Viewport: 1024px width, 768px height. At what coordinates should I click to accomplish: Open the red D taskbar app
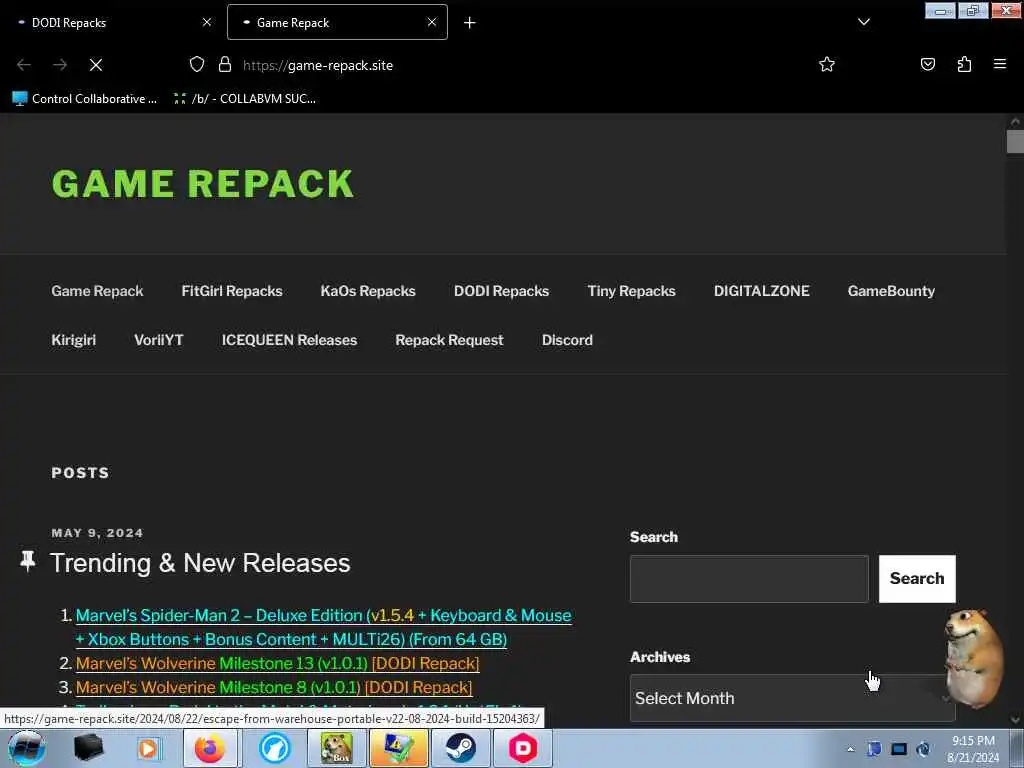click(x=523, y=748)
